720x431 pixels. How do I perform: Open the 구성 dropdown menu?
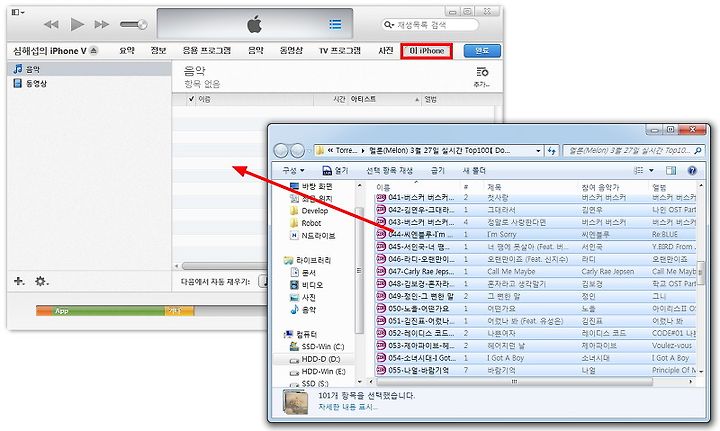[293, 170]
